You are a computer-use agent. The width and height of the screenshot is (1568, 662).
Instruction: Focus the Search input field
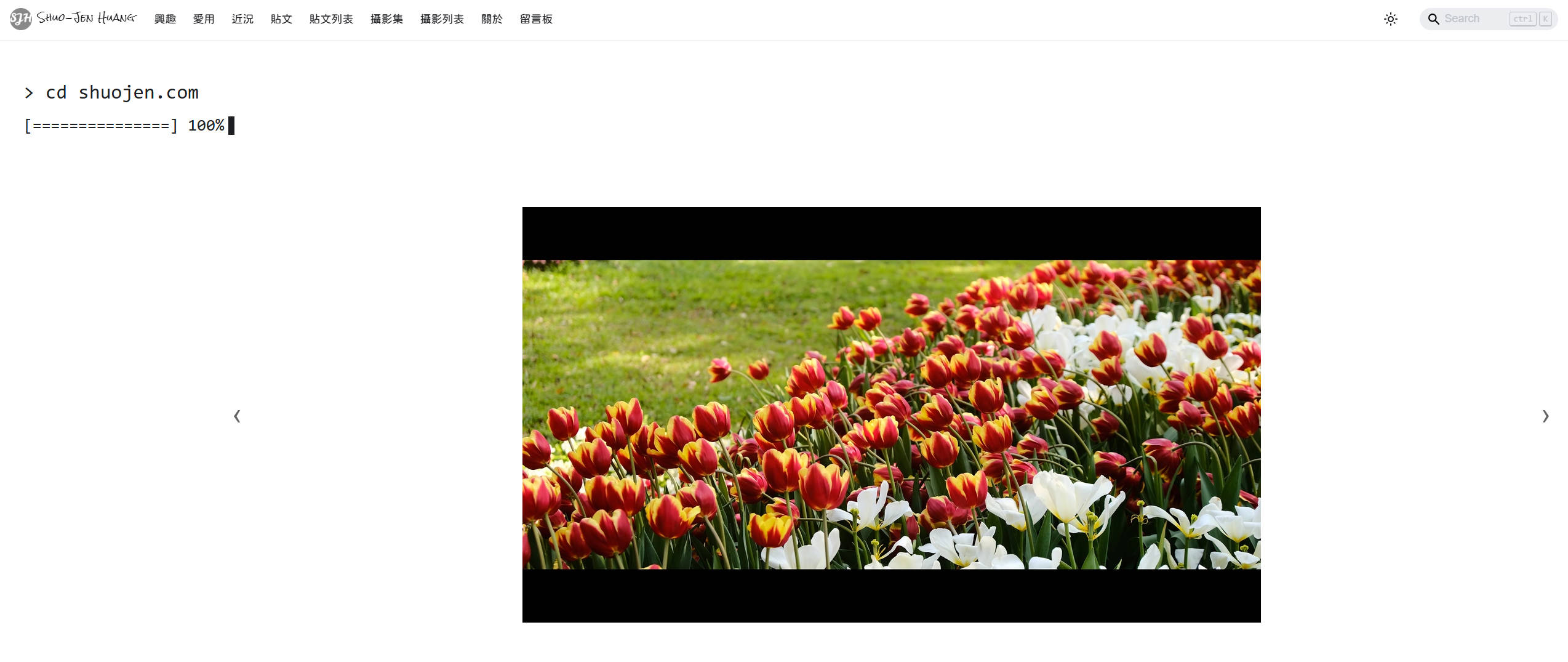coord(1489,19)
